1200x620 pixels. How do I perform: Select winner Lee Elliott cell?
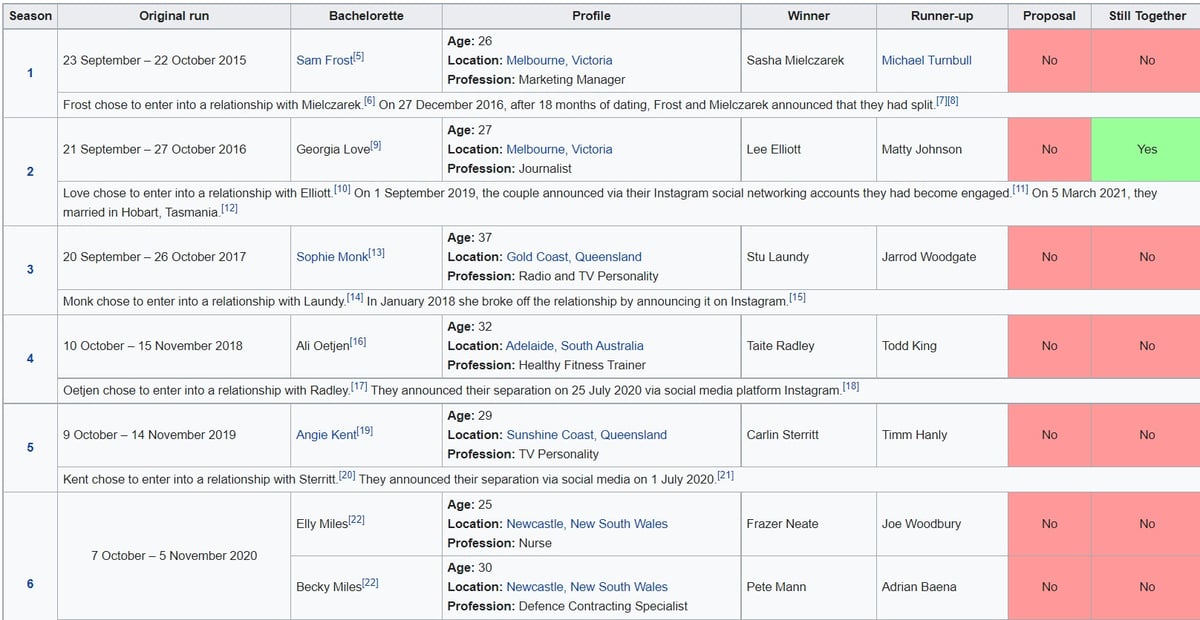[x=808, y=149]
